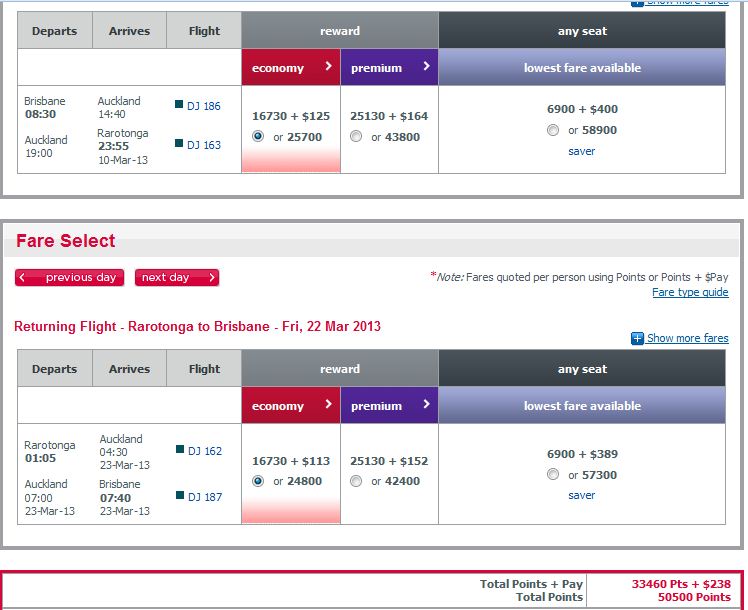Open flight DJ 163 details
This screenshot has height=610, width=748.
[x=204, y=145]
